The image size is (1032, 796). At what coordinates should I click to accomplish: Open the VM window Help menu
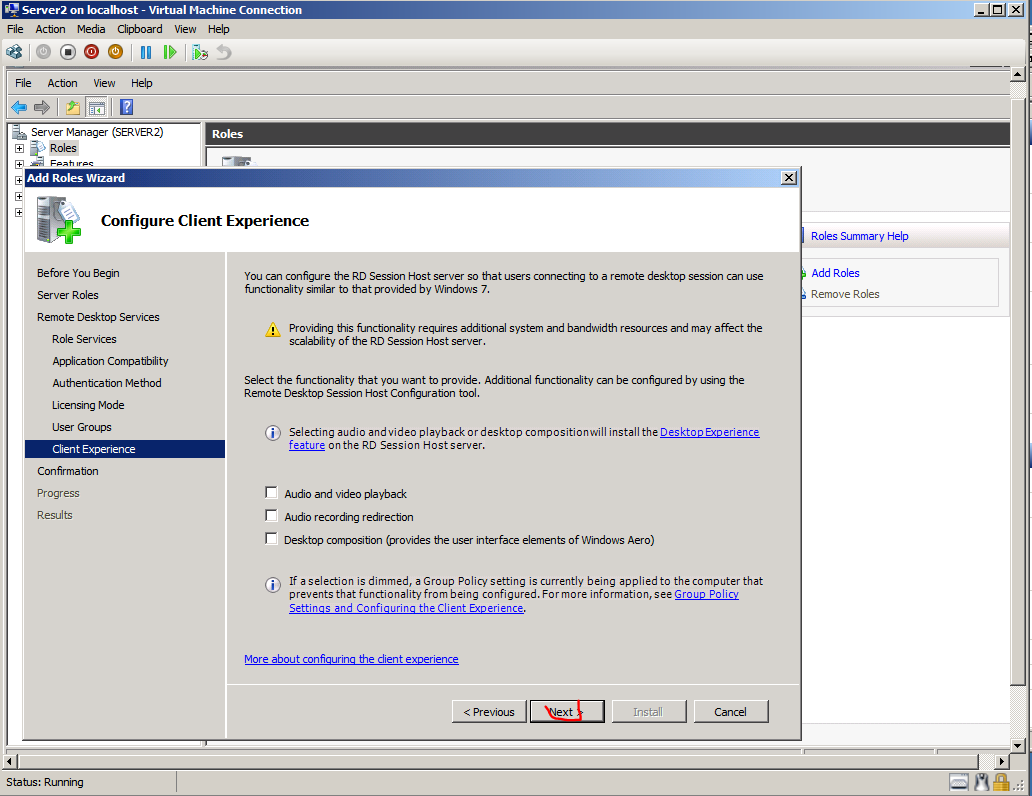[219, 29]
